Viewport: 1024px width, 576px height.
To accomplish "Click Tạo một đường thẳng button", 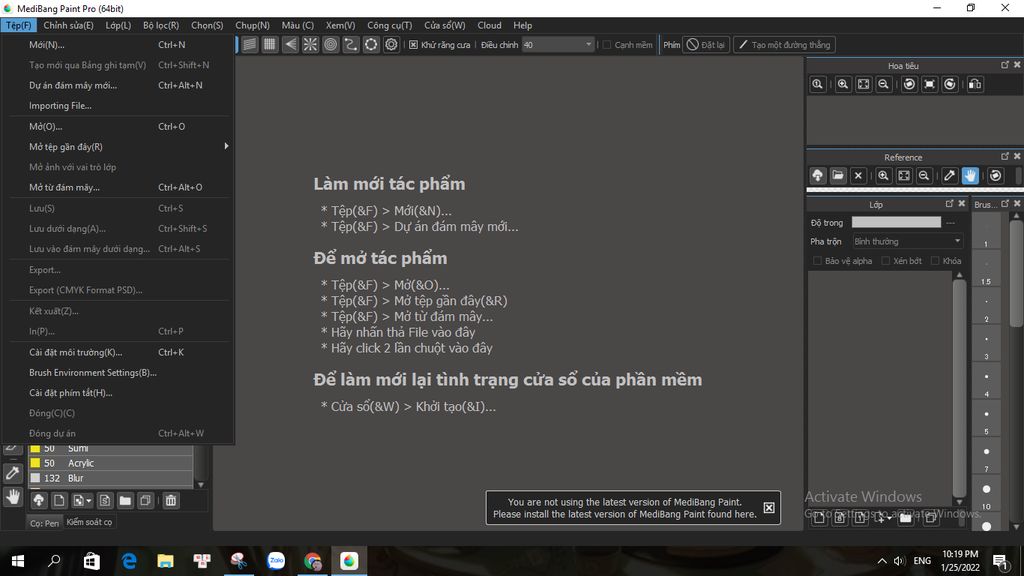I will (x=784, y=45).
